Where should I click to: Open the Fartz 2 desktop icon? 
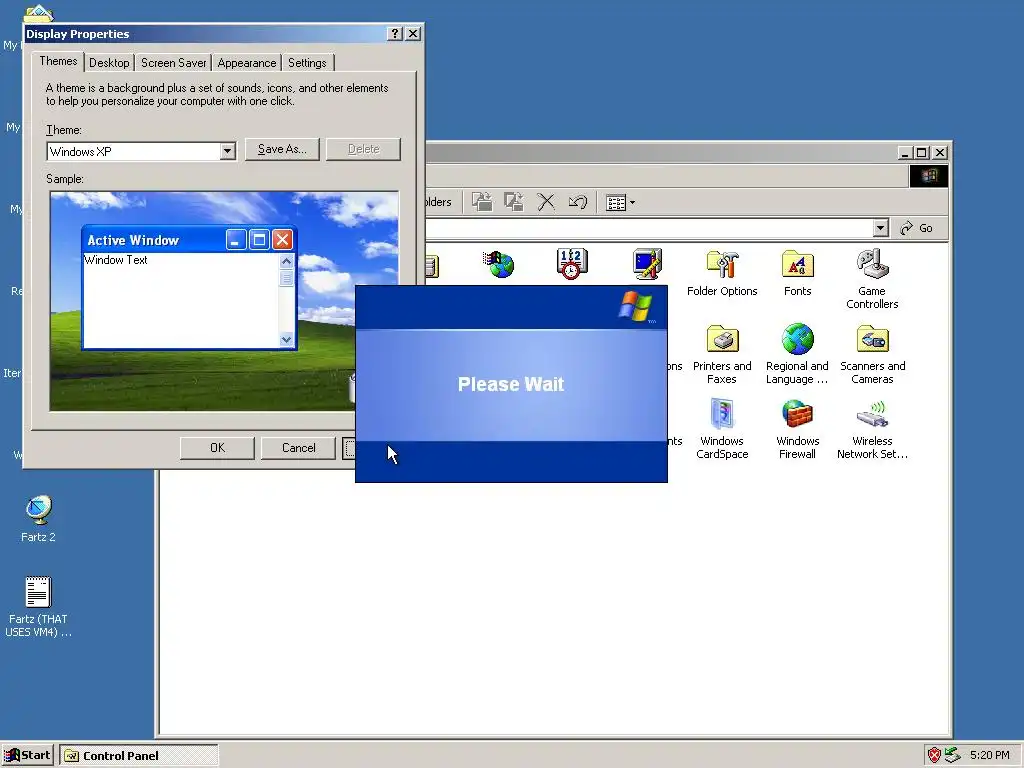point(38,519)
